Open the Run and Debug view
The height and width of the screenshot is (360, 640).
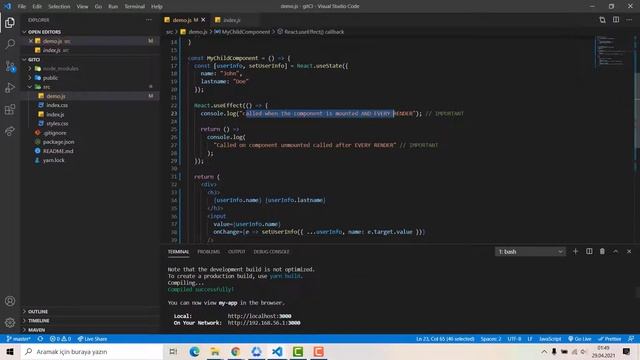click(10, 88)
